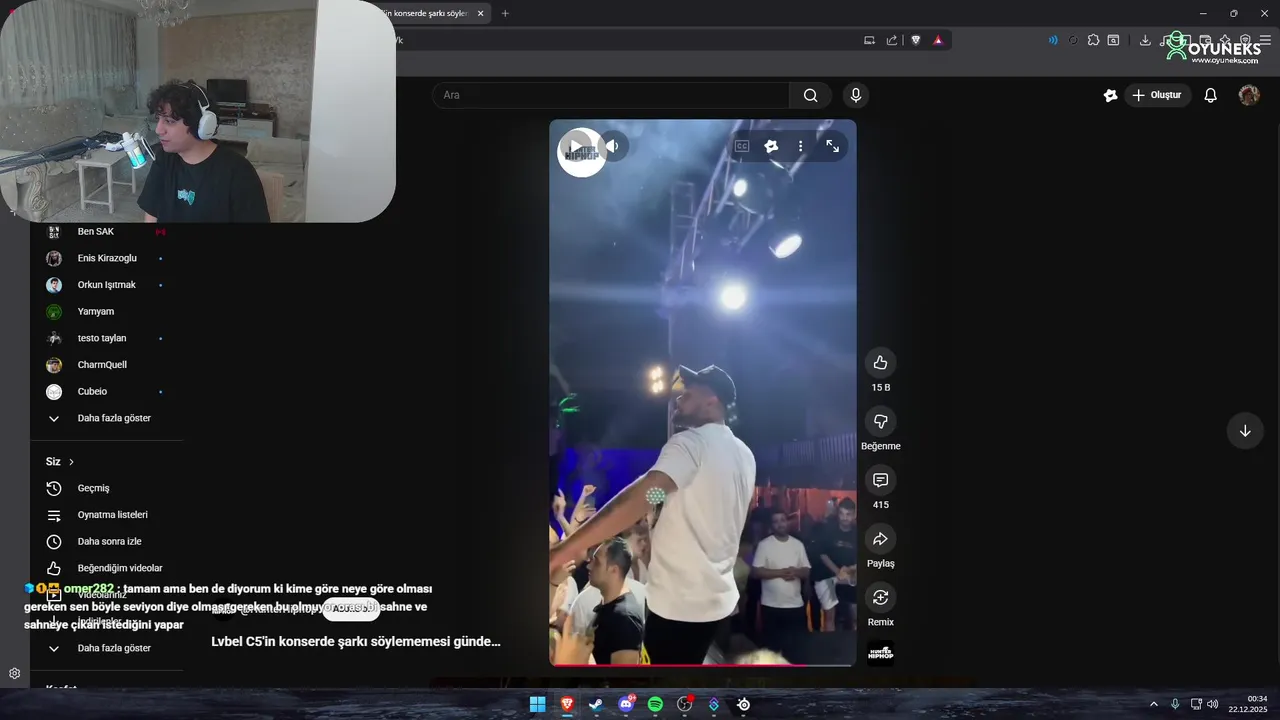The image size is (1280, 720).
Task: Click Brave Shields lion icon
Action: click(x=915, y=40)
